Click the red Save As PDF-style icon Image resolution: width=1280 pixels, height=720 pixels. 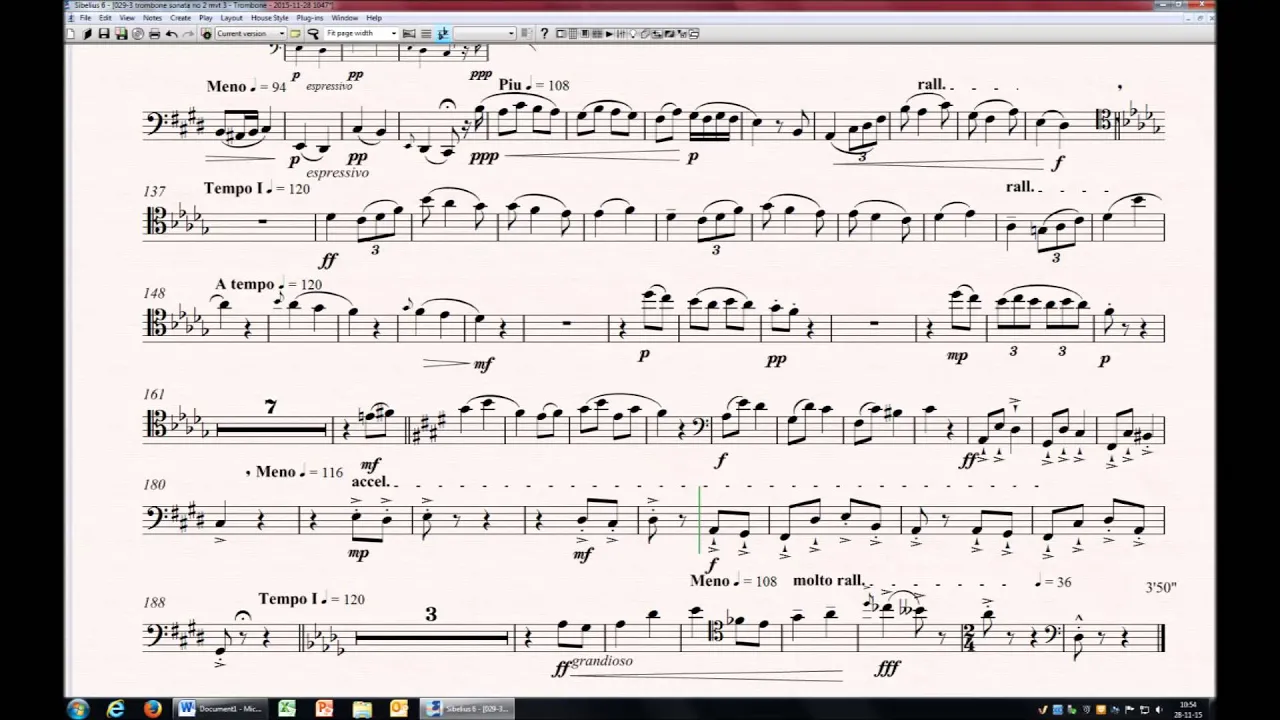(x=121, y=33)
